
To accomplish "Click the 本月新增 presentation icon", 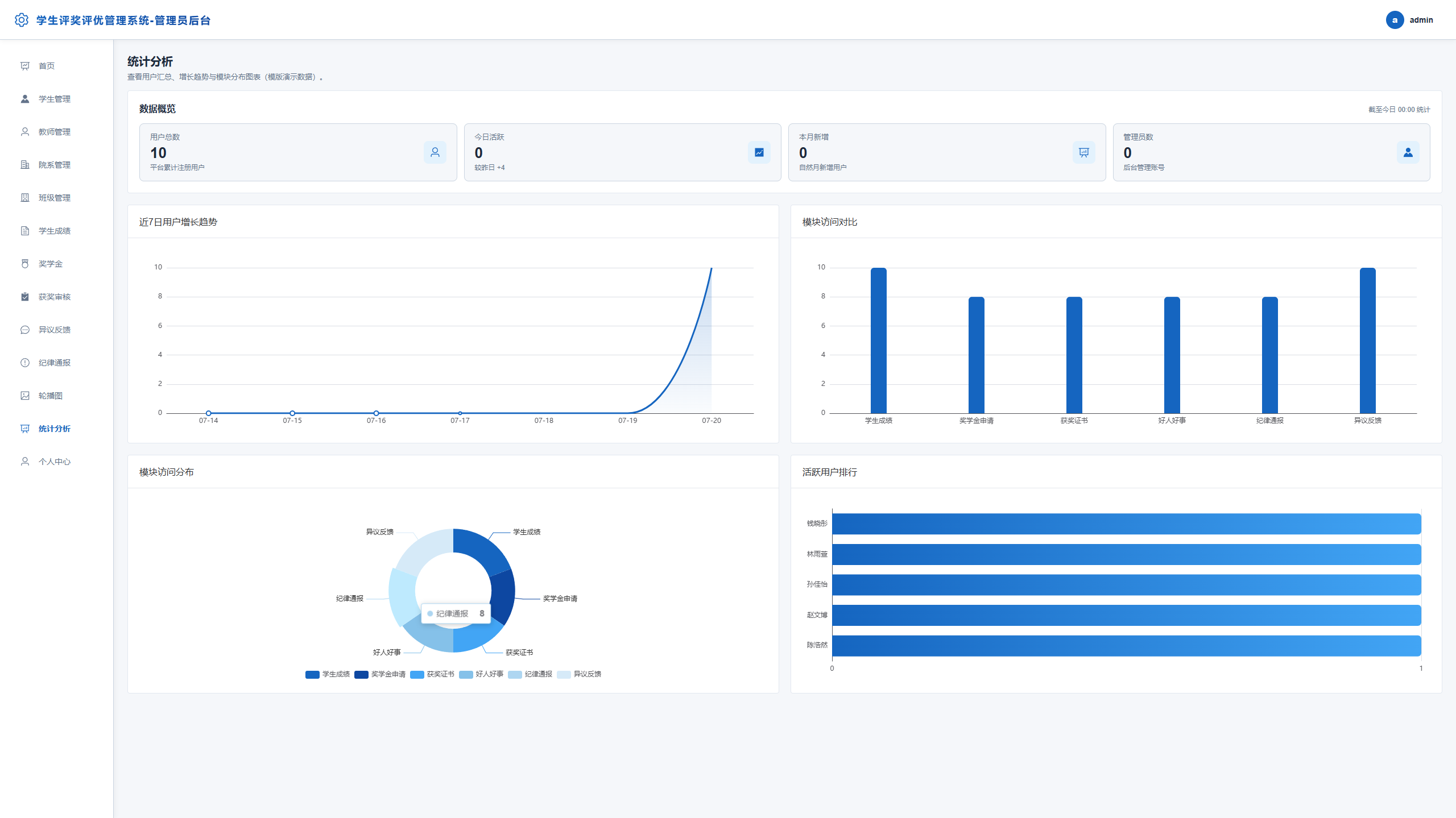I will coord(1084,152).
